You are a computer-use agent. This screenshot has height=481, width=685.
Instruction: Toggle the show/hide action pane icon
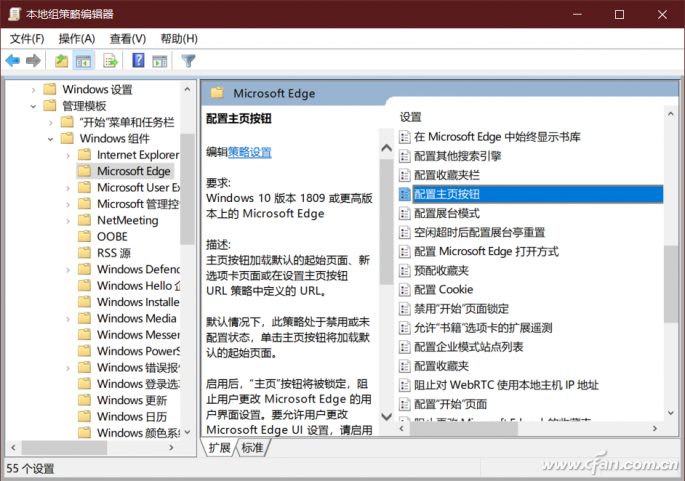tap(159, 60)
